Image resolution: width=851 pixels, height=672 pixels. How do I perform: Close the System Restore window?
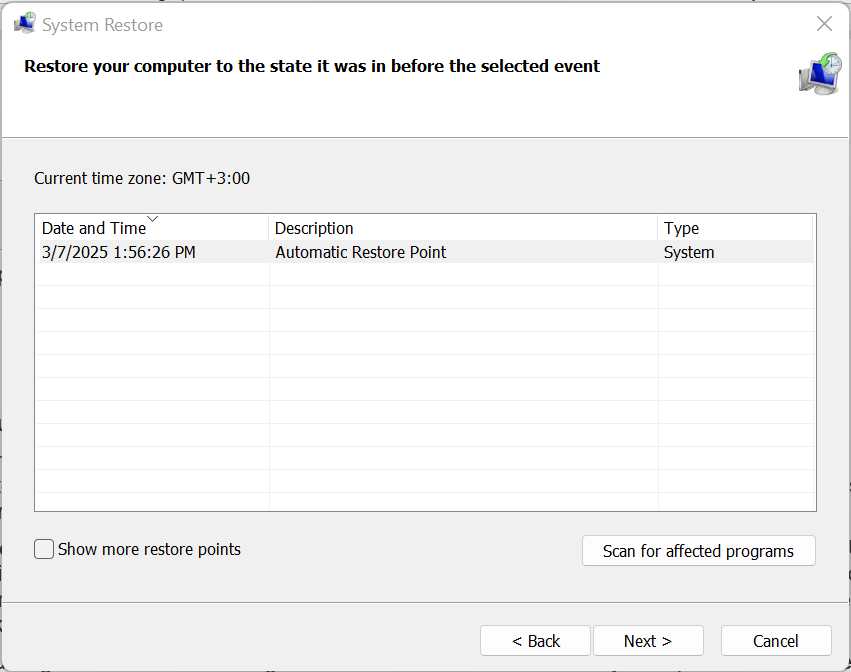click(824, 24)
